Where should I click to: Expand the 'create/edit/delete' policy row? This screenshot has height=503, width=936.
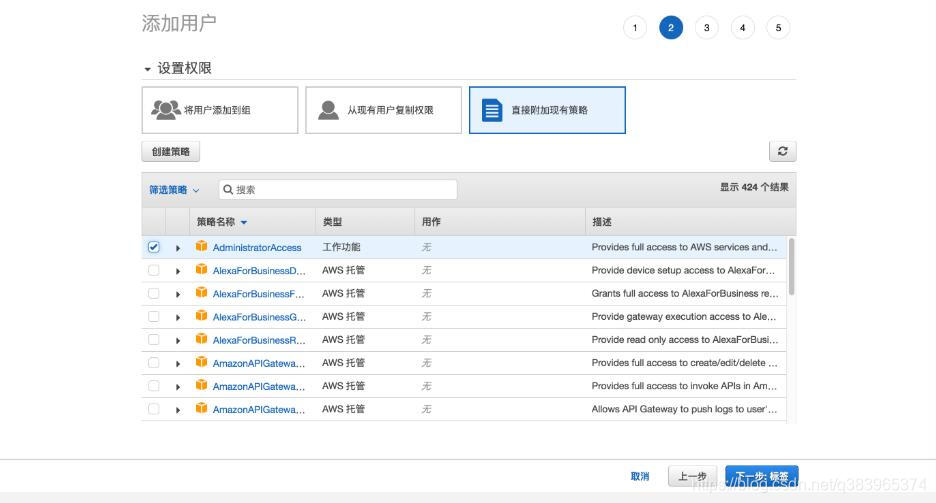pyautogui.click(x=178, y=363)
